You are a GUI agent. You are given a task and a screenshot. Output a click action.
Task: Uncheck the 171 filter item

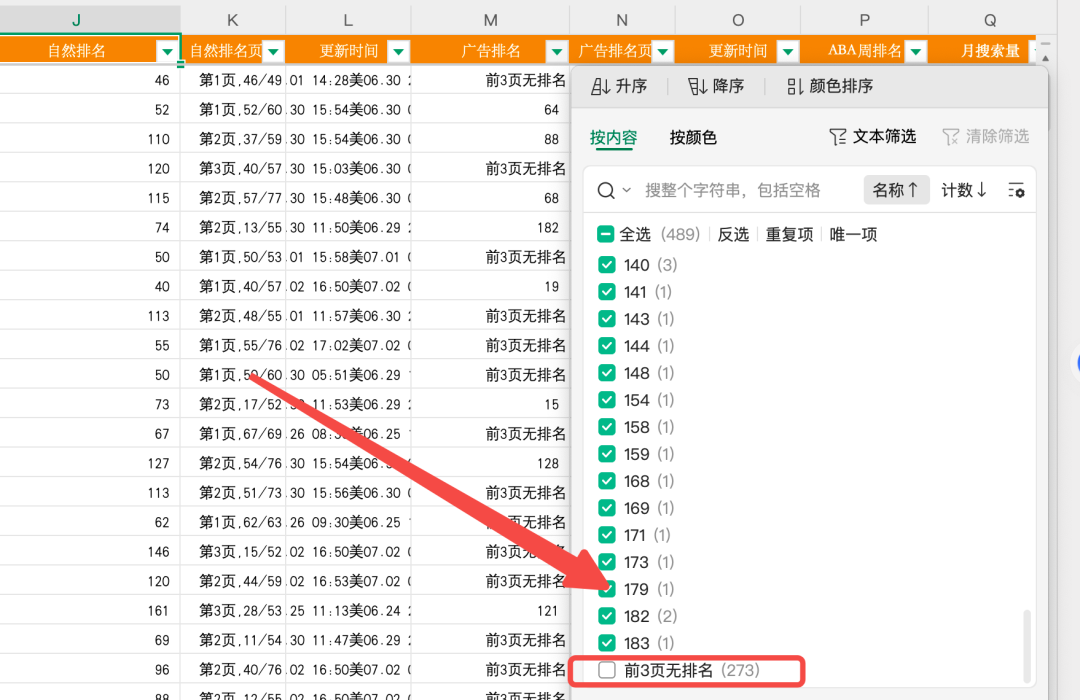coord(607,535)
